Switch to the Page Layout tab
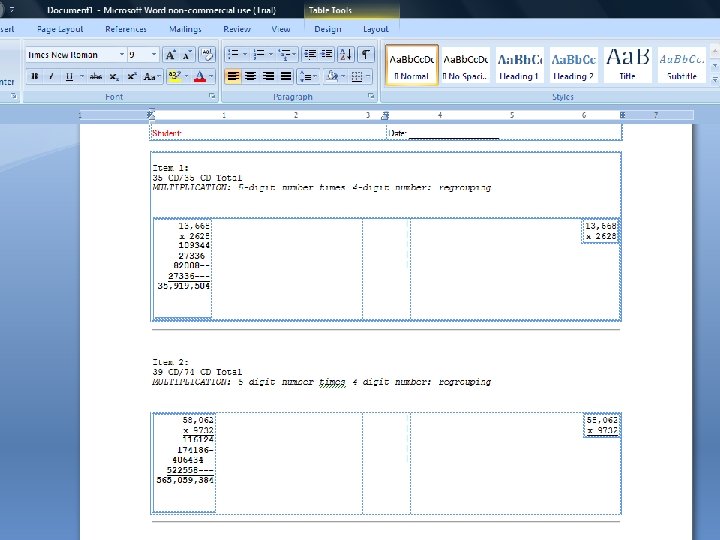 click(60, 29)
